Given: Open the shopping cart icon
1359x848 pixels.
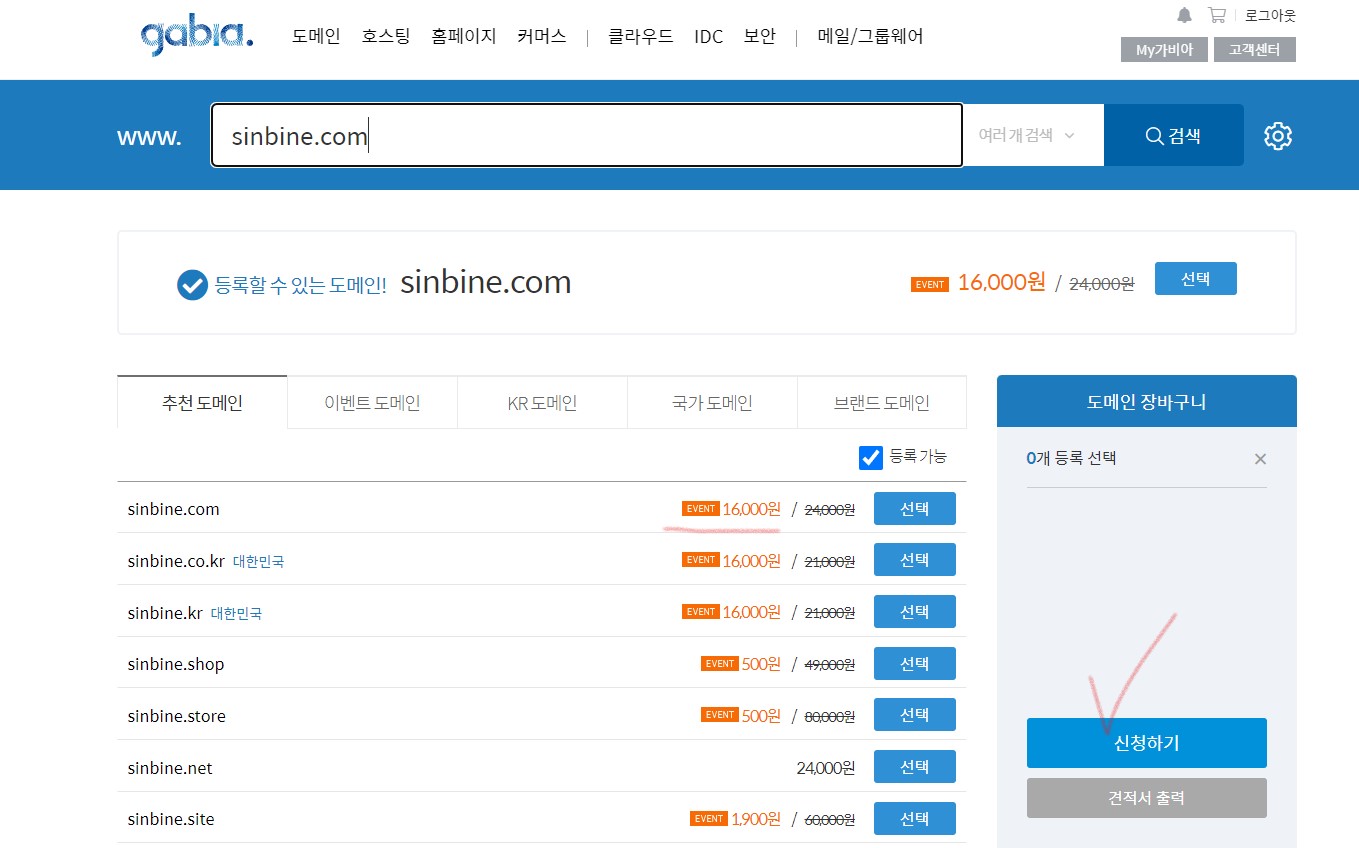Looking at the screenshot, I should click(x=1216, y=15).
